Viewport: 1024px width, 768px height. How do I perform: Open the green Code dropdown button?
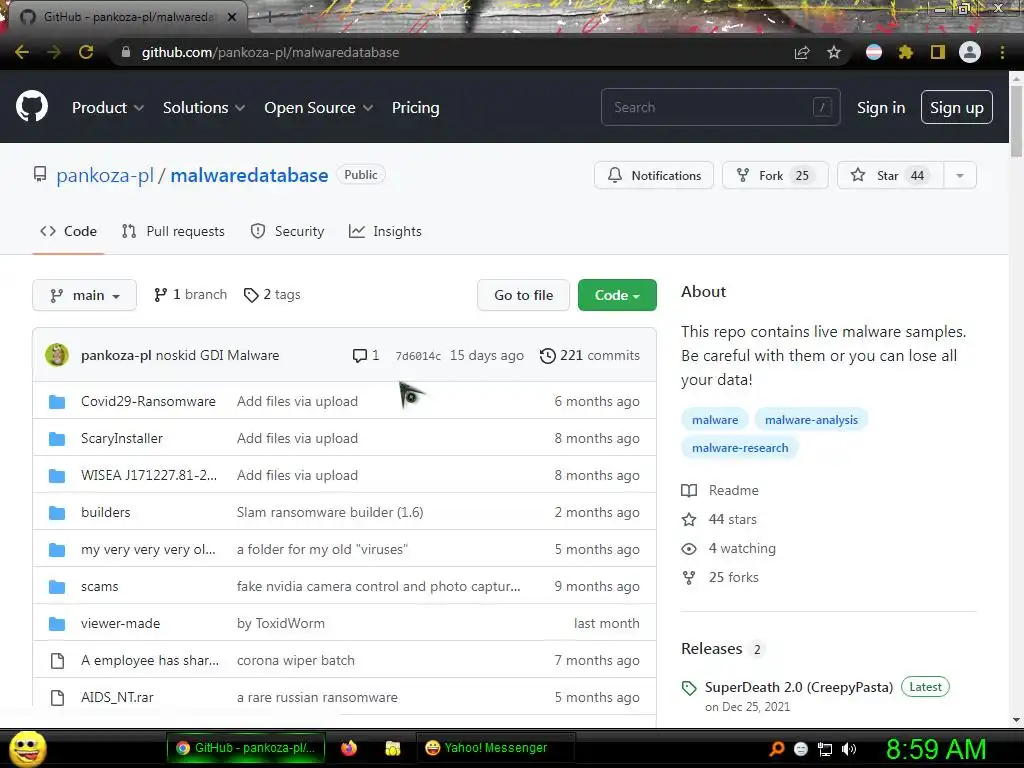(x=617, y=295)
